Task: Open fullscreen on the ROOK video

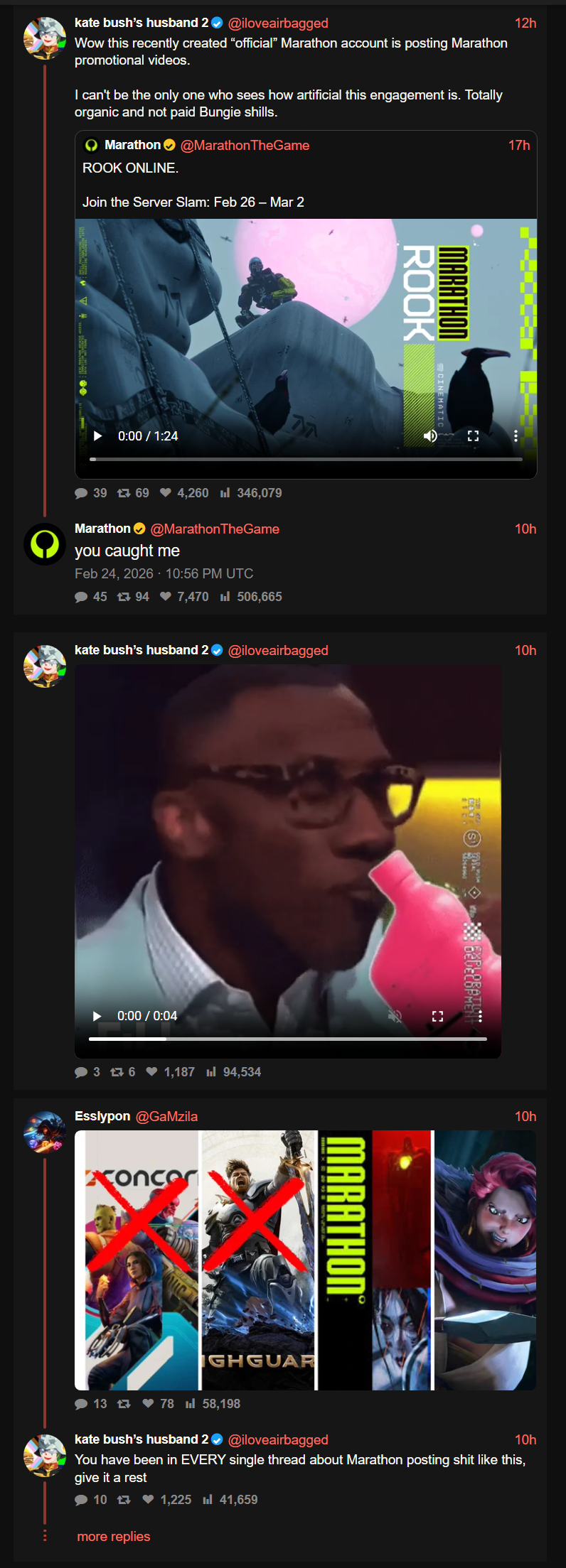Action: [x=473, y=436]
